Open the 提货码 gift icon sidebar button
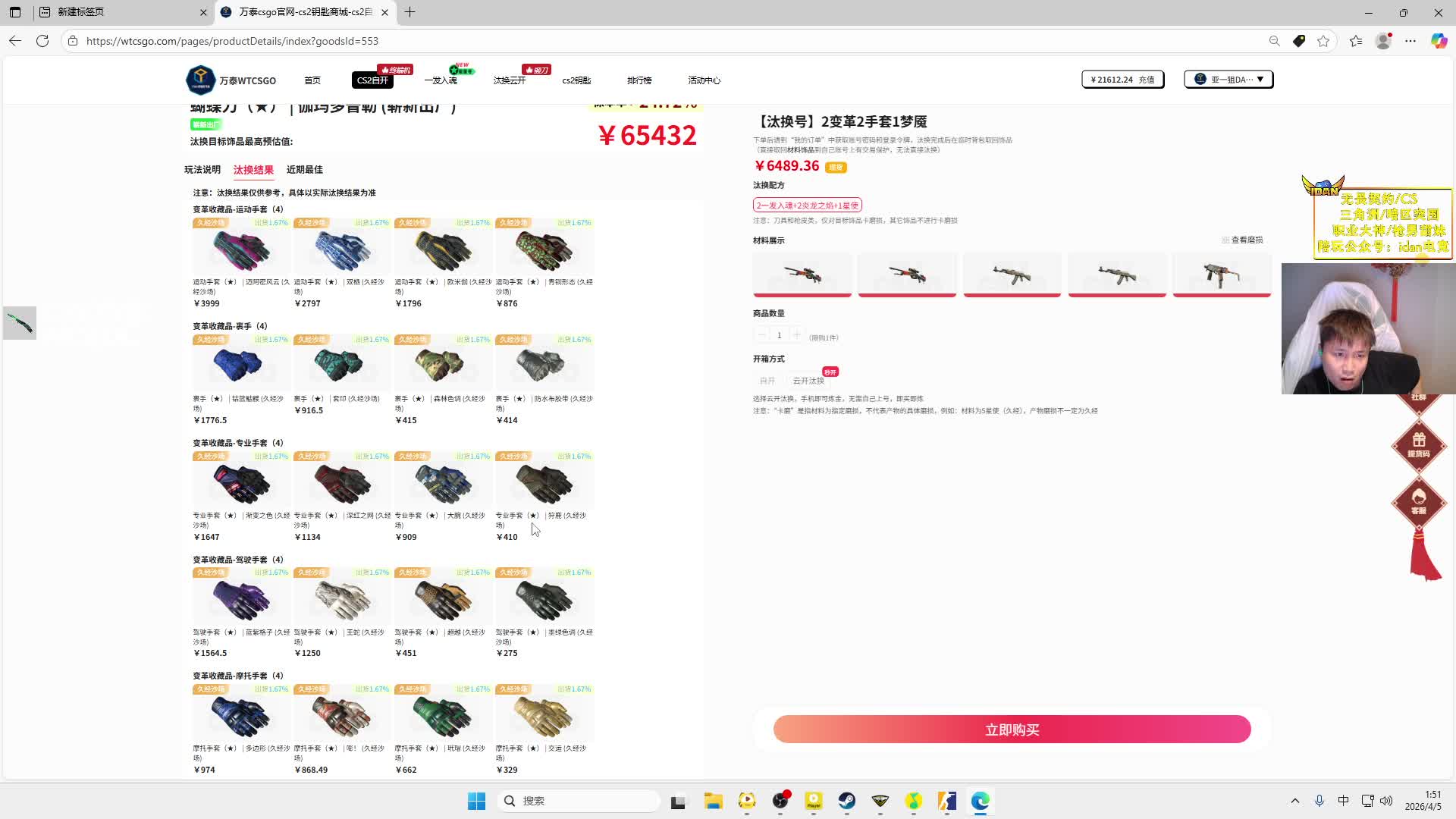1456x819 pixels. [1418, 445]
